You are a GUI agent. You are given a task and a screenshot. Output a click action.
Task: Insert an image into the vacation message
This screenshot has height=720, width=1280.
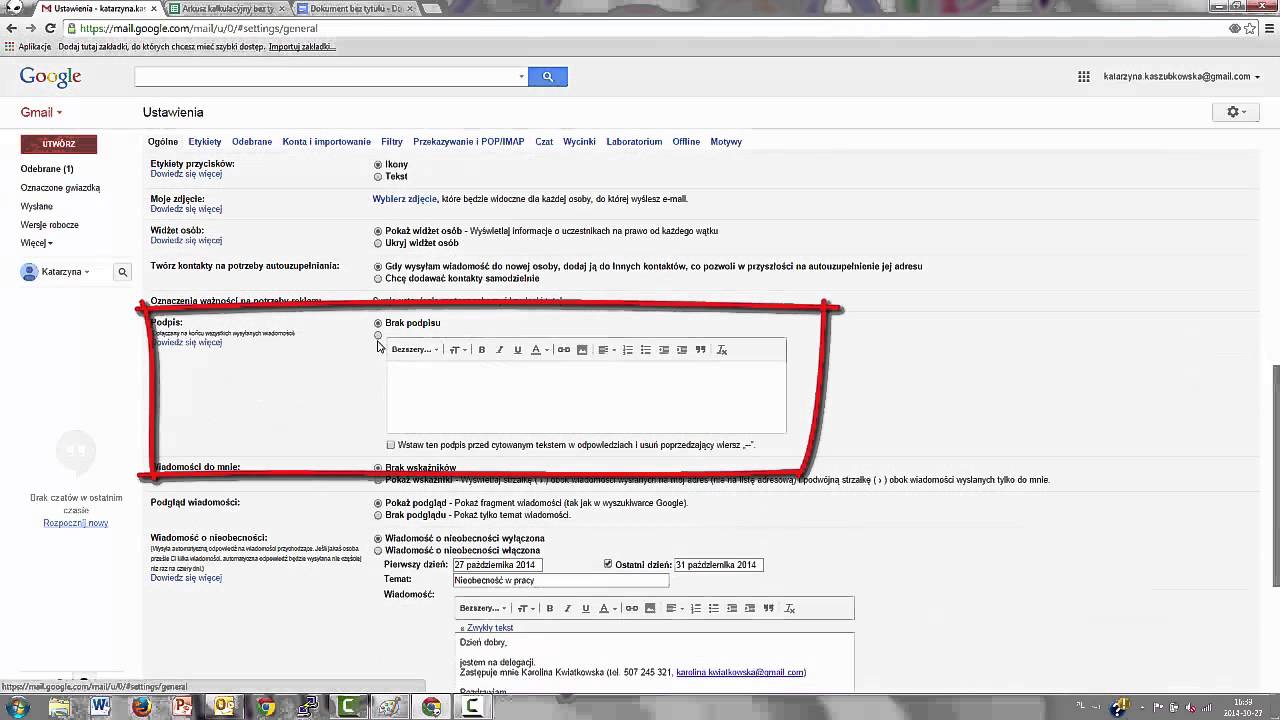(x=650, y=608)
